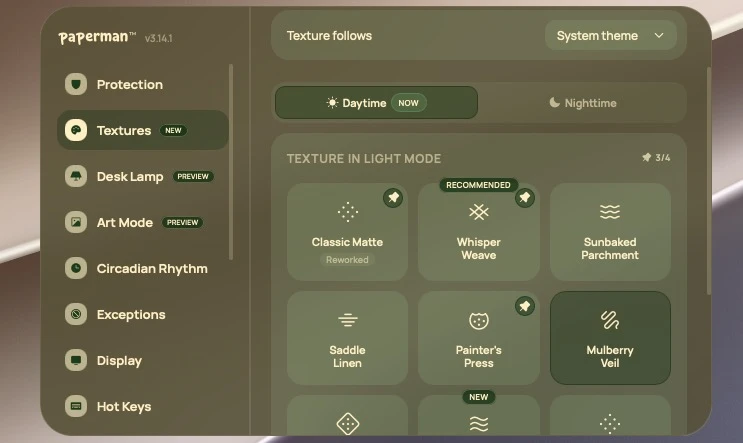Open the Textures section

click(x=143, y=130)
